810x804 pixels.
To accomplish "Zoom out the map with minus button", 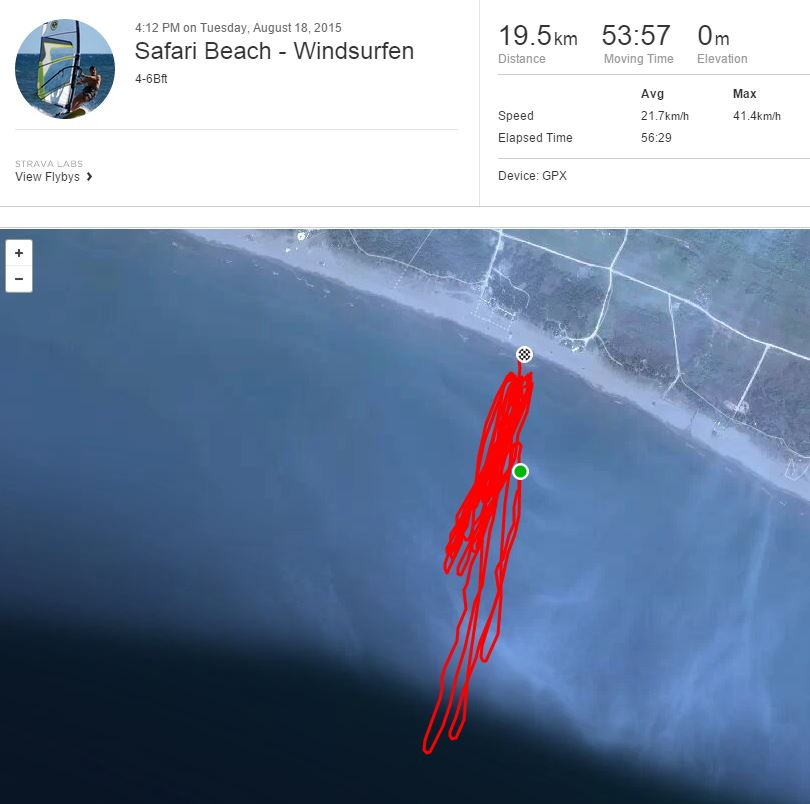I will 19,279.
